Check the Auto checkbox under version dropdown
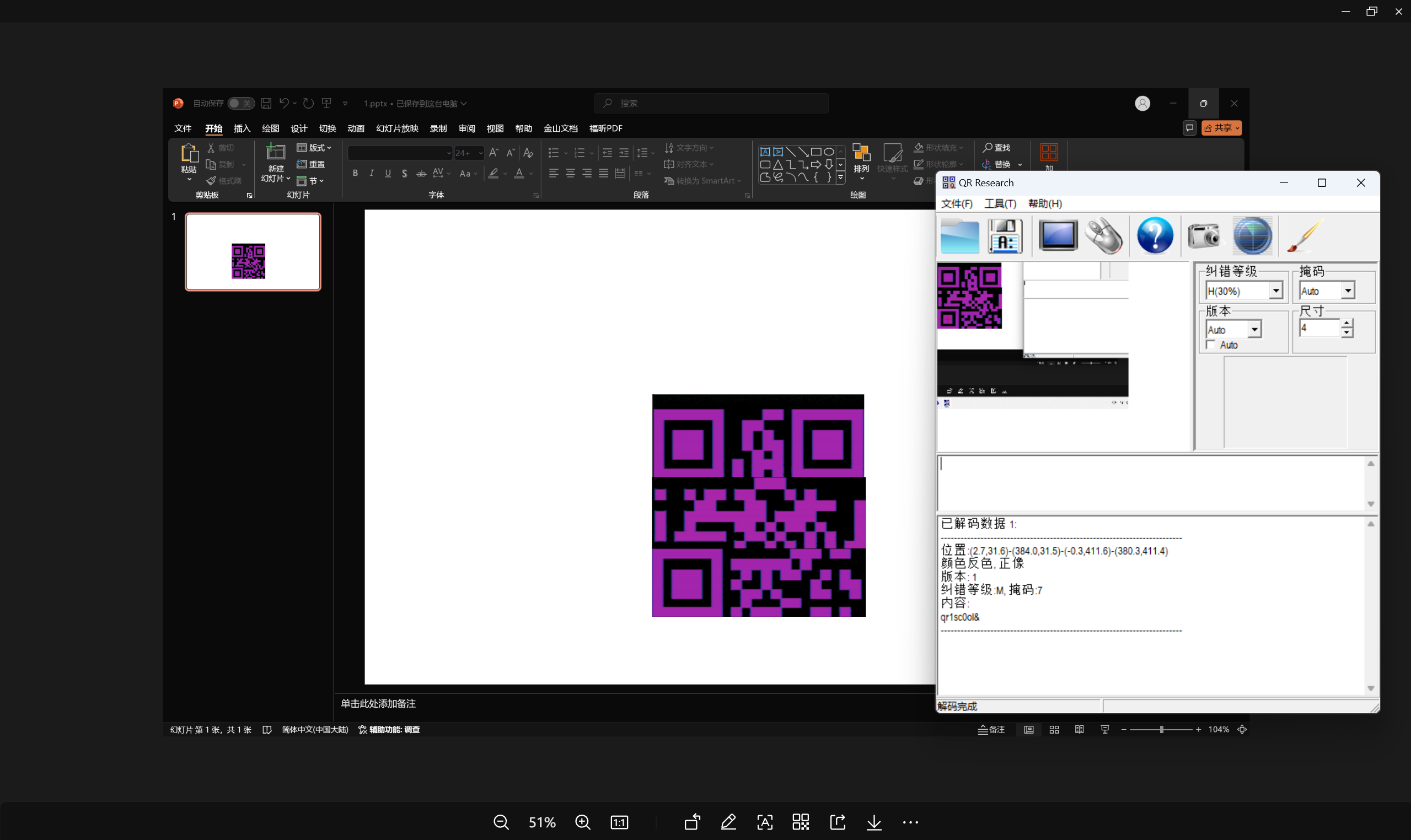 click(1210, 344)
